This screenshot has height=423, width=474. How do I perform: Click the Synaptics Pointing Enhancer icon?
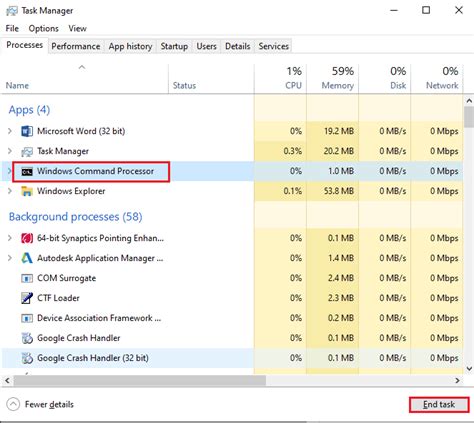[27, 238]
